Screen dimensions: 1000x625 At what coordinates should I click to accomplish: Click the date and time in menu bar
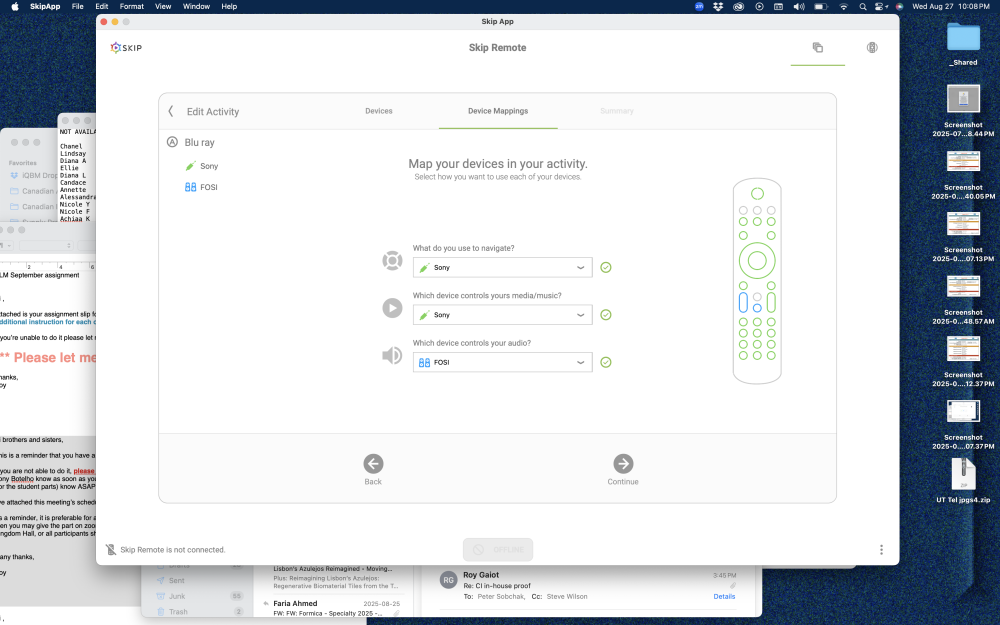(x=950, y=6)
